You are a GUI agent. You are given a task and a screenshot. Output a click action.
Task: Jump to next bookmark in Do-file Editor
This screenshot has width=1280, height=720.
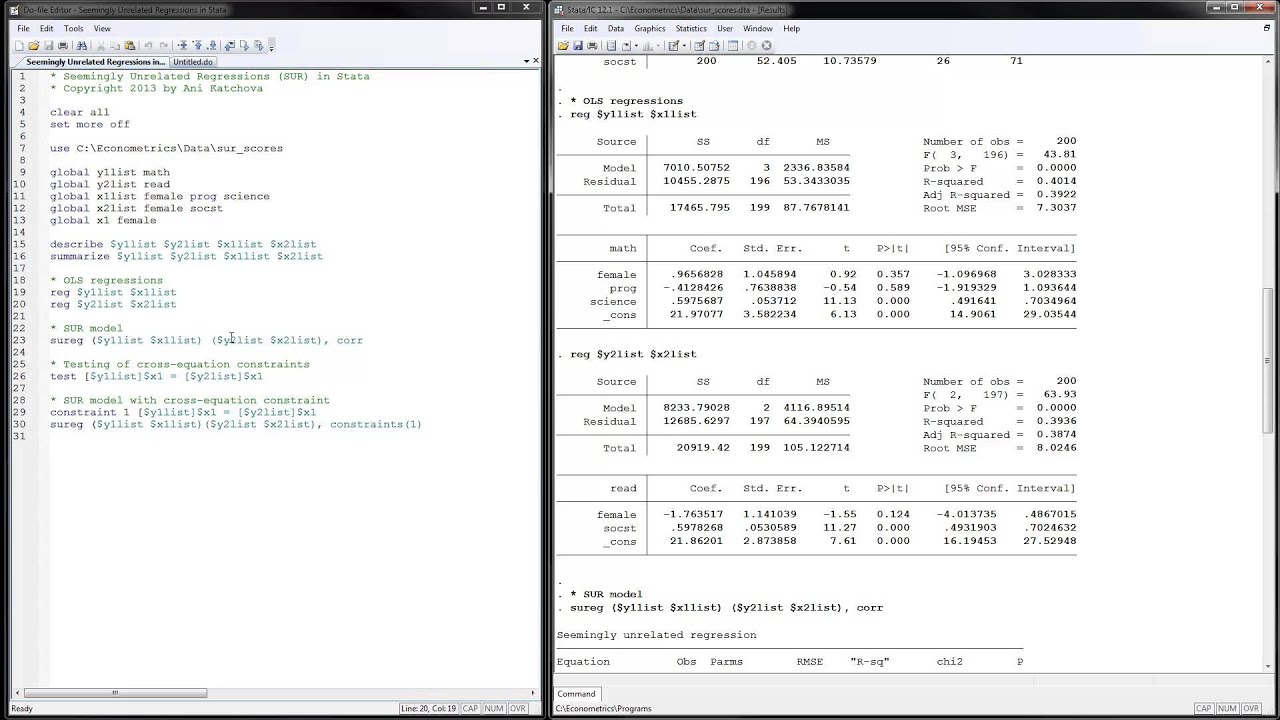point(212,45)
